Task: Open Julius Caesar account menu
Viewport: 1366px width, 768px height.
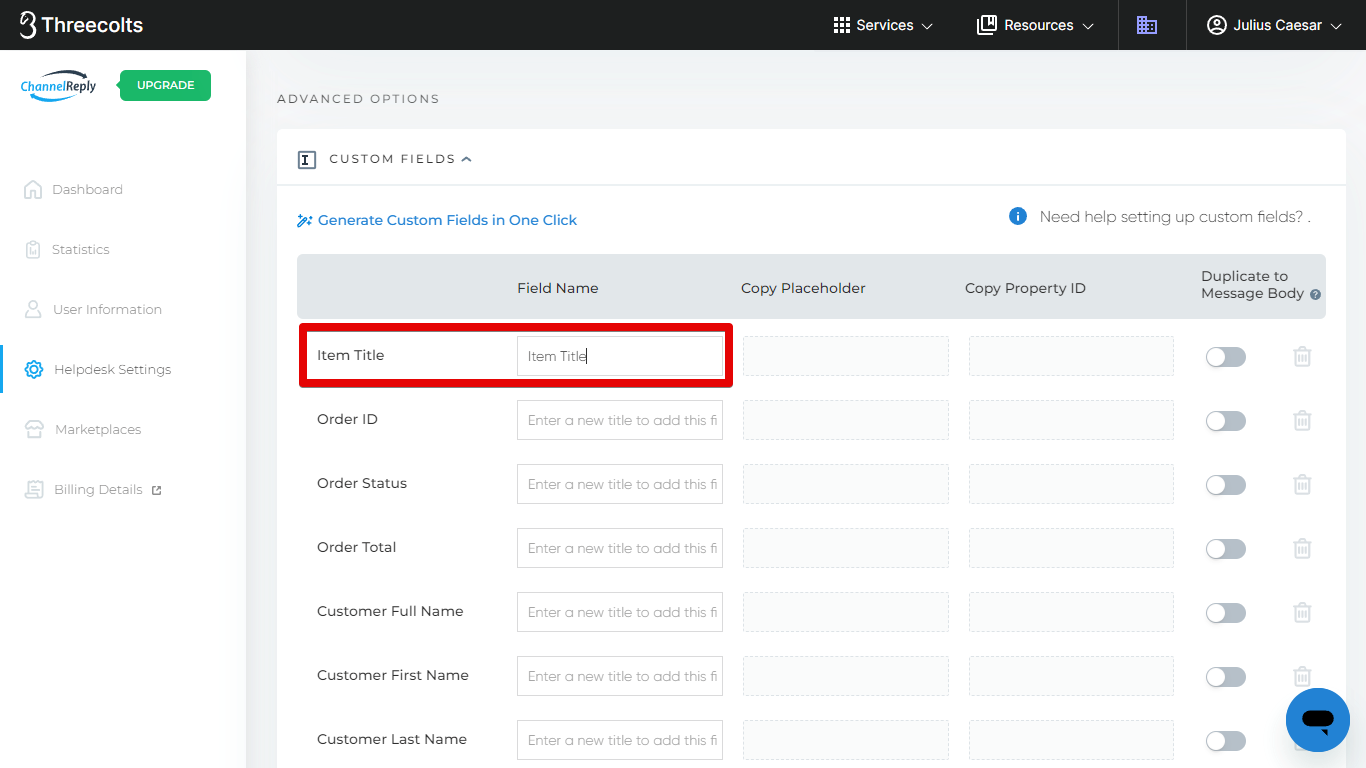Action: (1274, 25)
